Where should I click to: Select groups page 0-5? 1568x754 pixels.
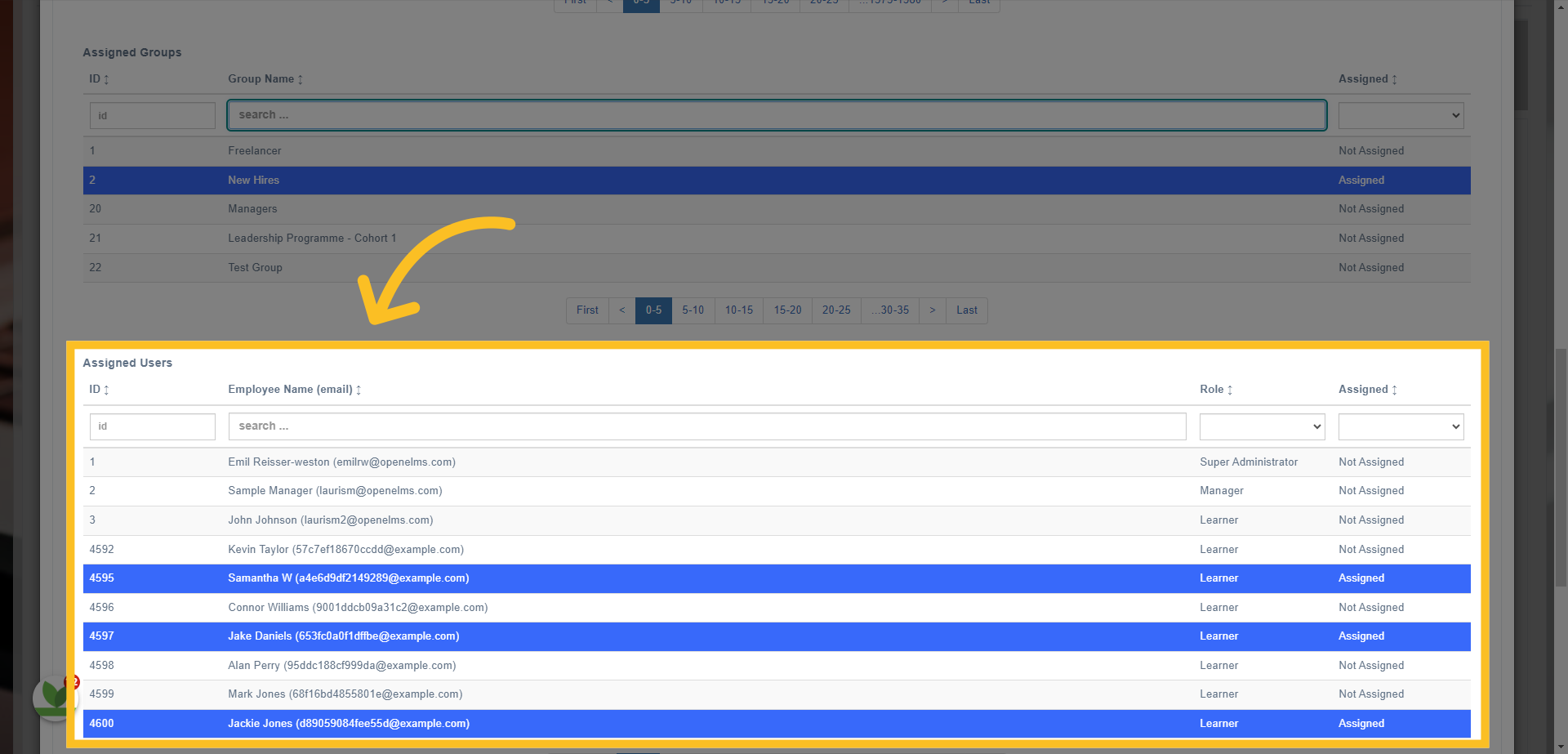click(x=653, y=310)
